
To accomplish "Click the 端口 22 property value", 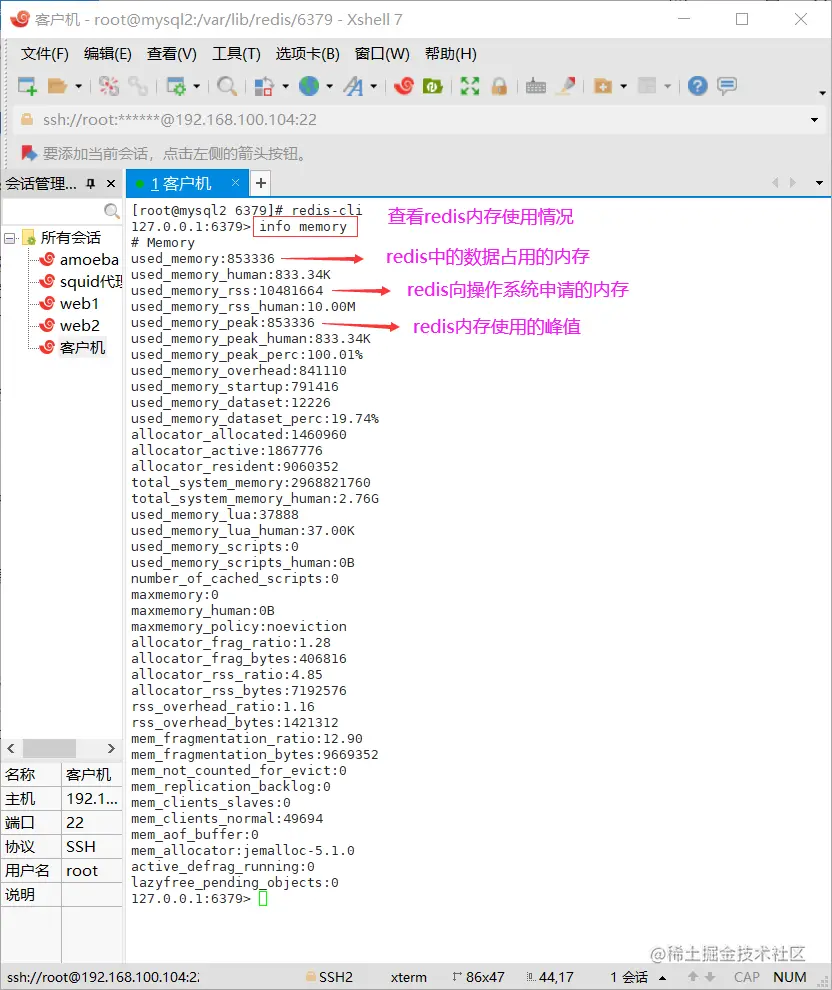I will (92, 823).
